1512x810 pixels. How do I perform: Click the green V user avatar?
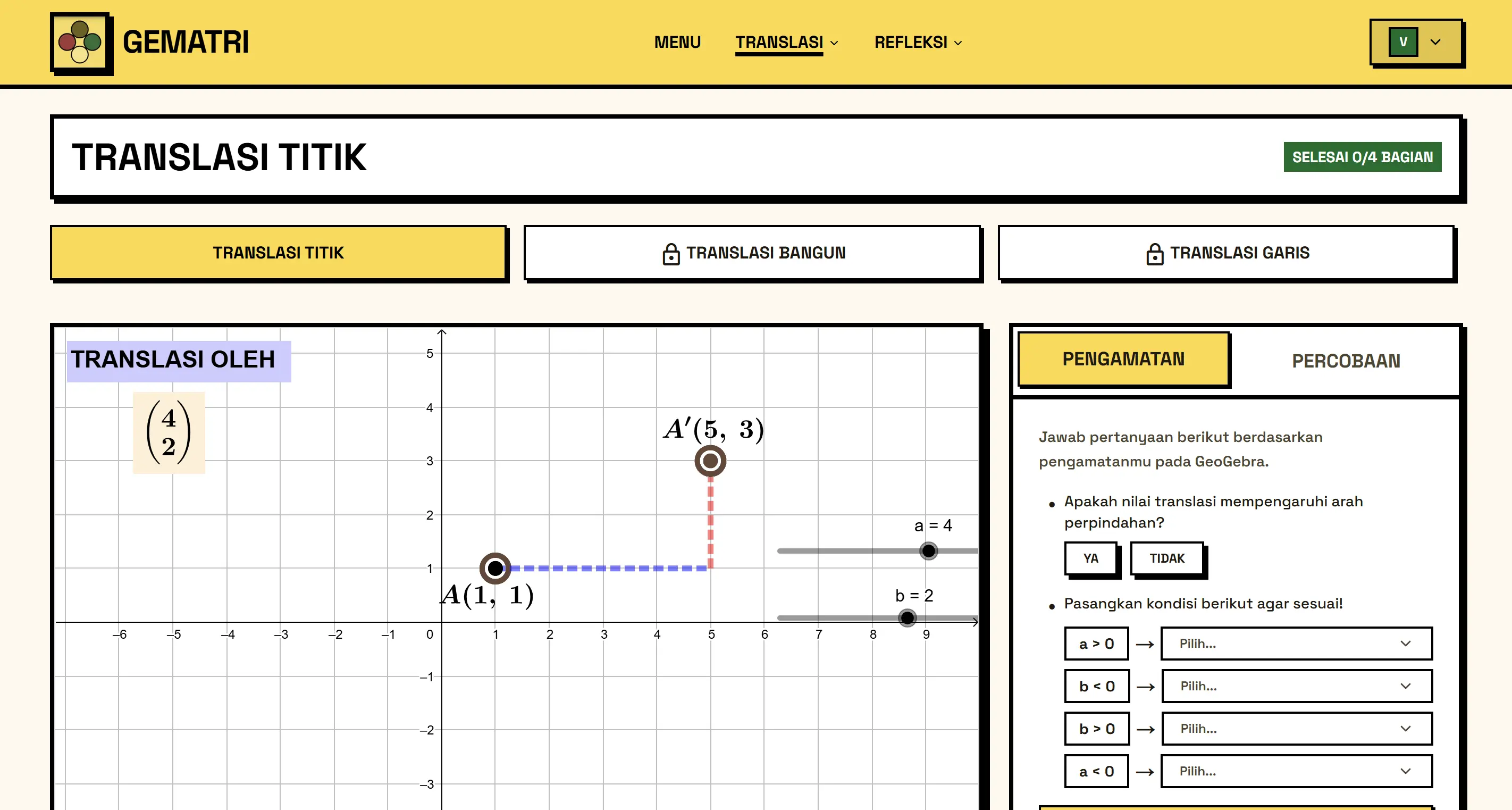(1403, 43)
